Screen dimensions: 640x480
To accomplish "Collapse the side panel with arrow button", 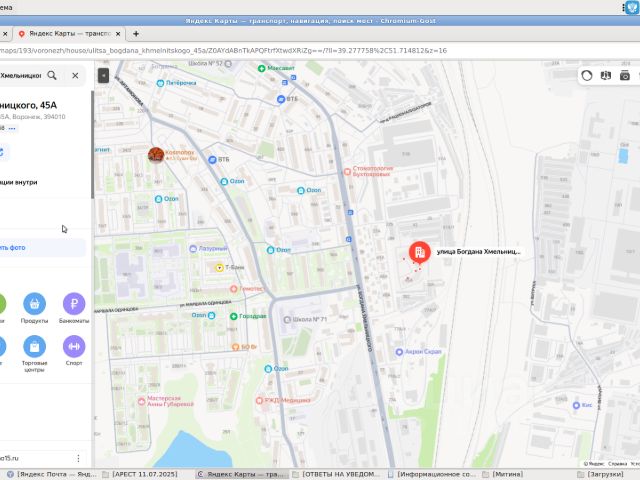I will [x=104, y=76].
